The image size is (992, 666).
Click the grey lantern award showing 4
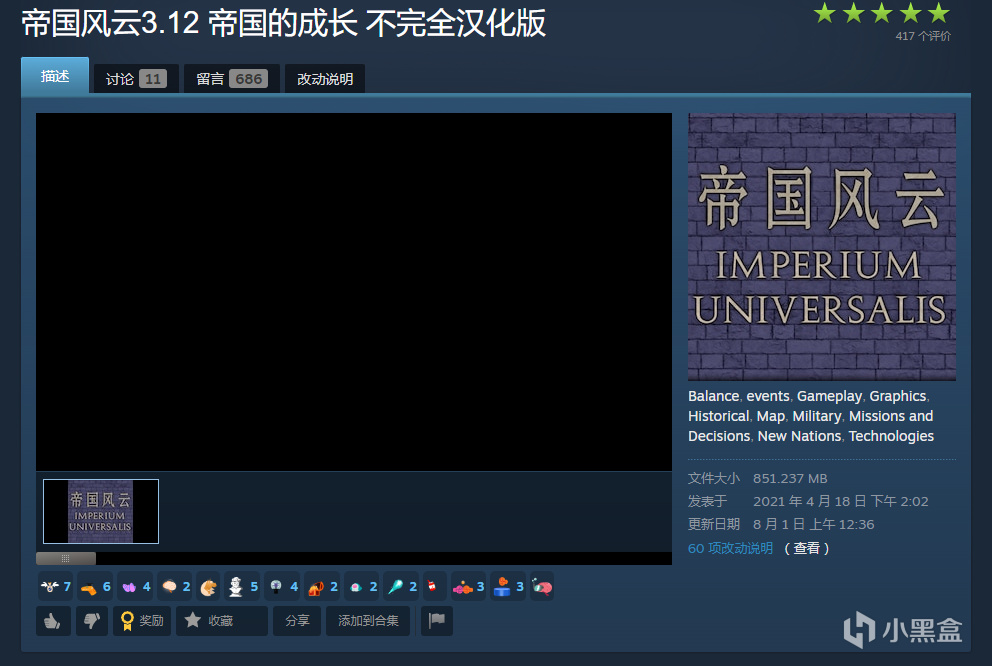[x=282, y=587]
